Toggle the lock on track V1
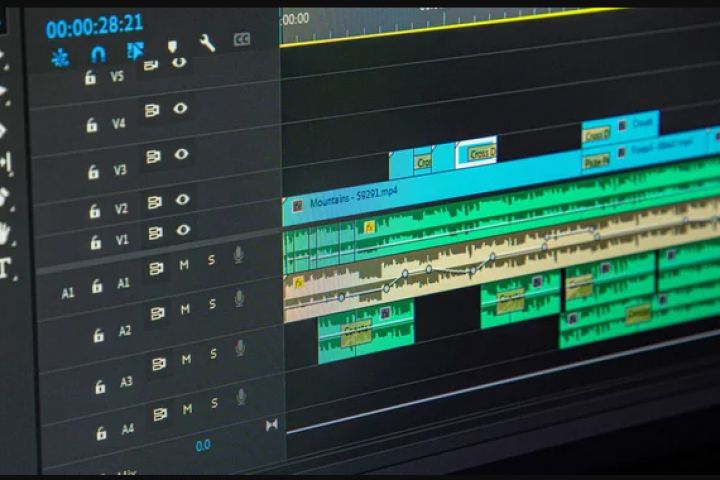 point(96,242)
